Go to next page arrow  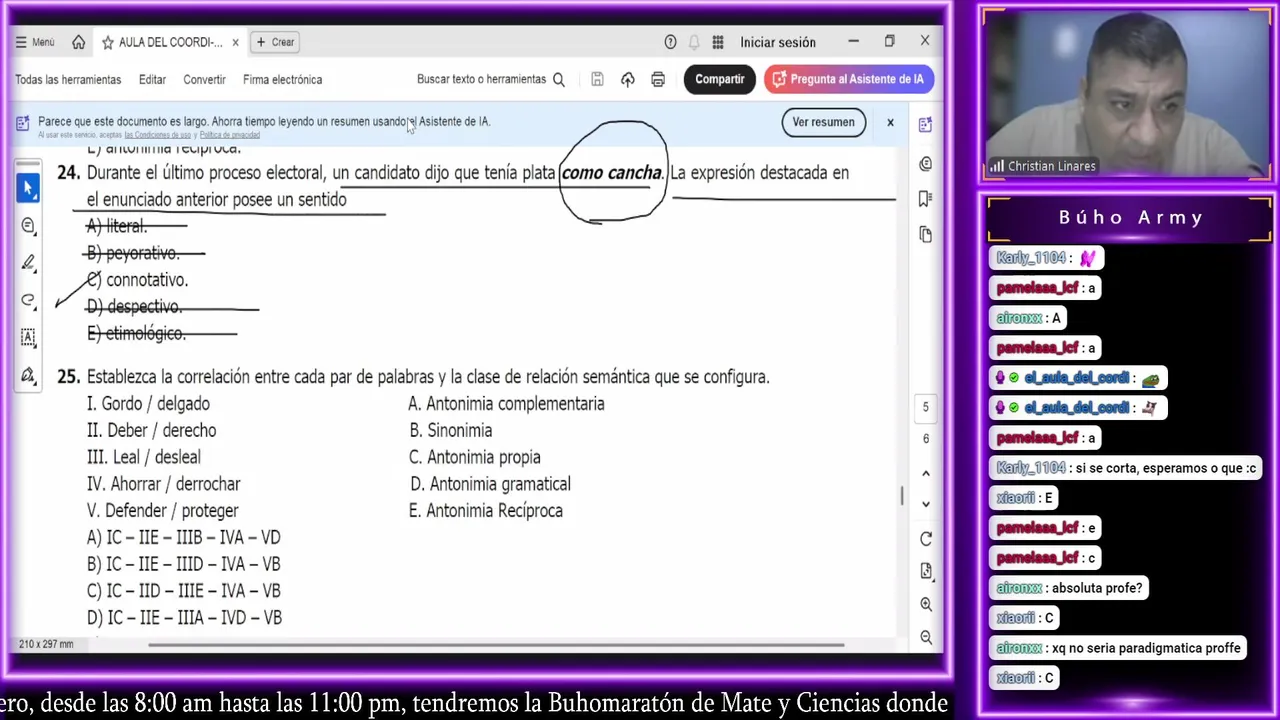pos(925,504)
